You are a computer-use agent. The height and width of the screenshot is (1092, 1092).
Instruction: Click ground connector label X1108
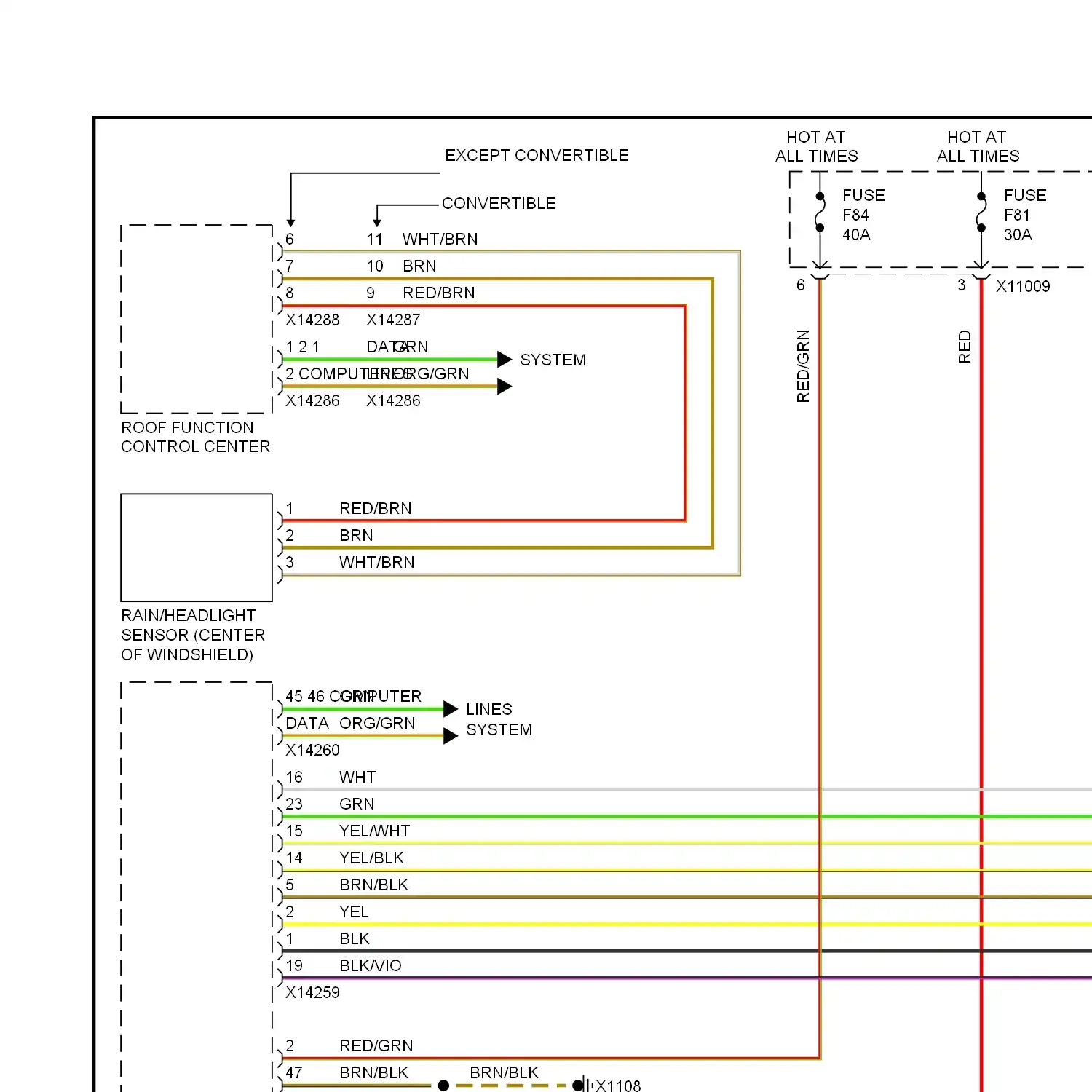click(618, 1085)
